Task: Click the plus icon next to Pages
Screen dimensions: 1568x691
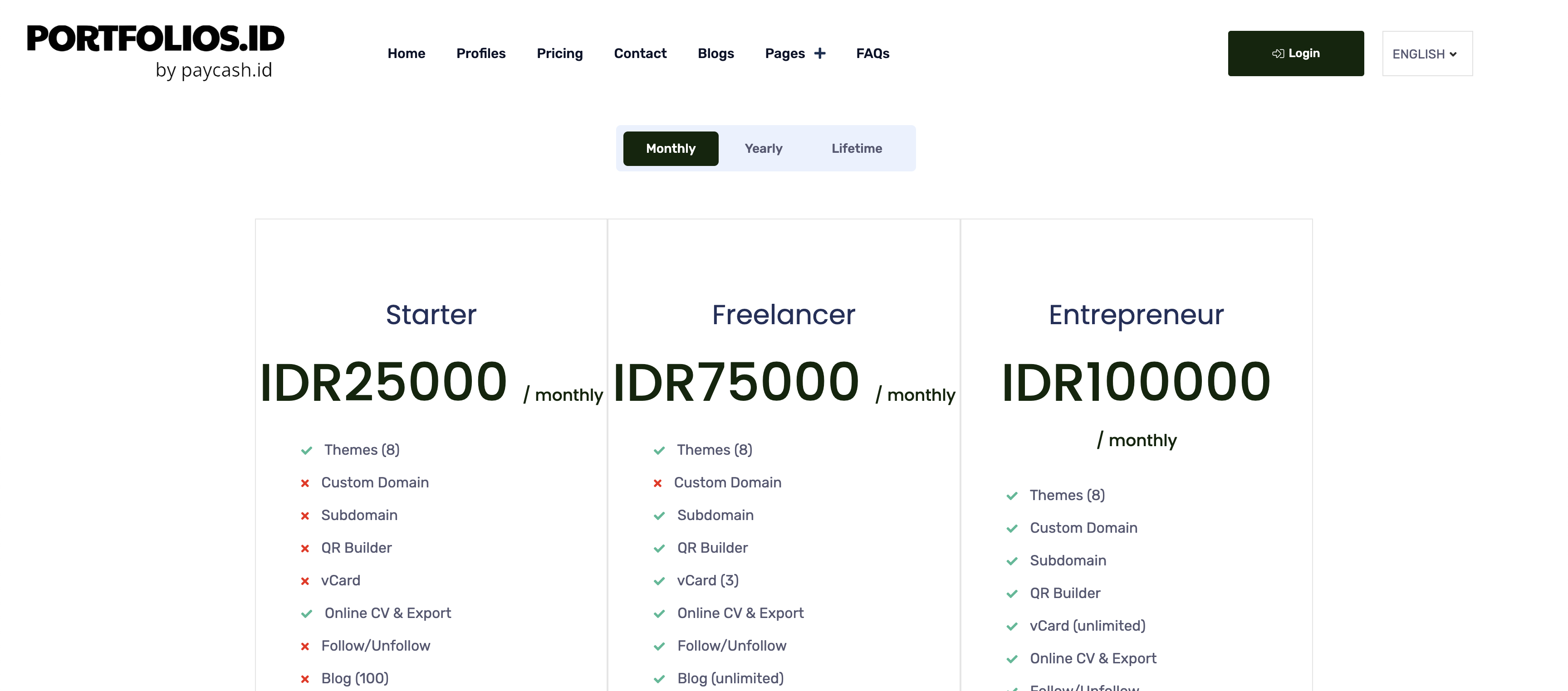Action: click(x=820, y=54)
